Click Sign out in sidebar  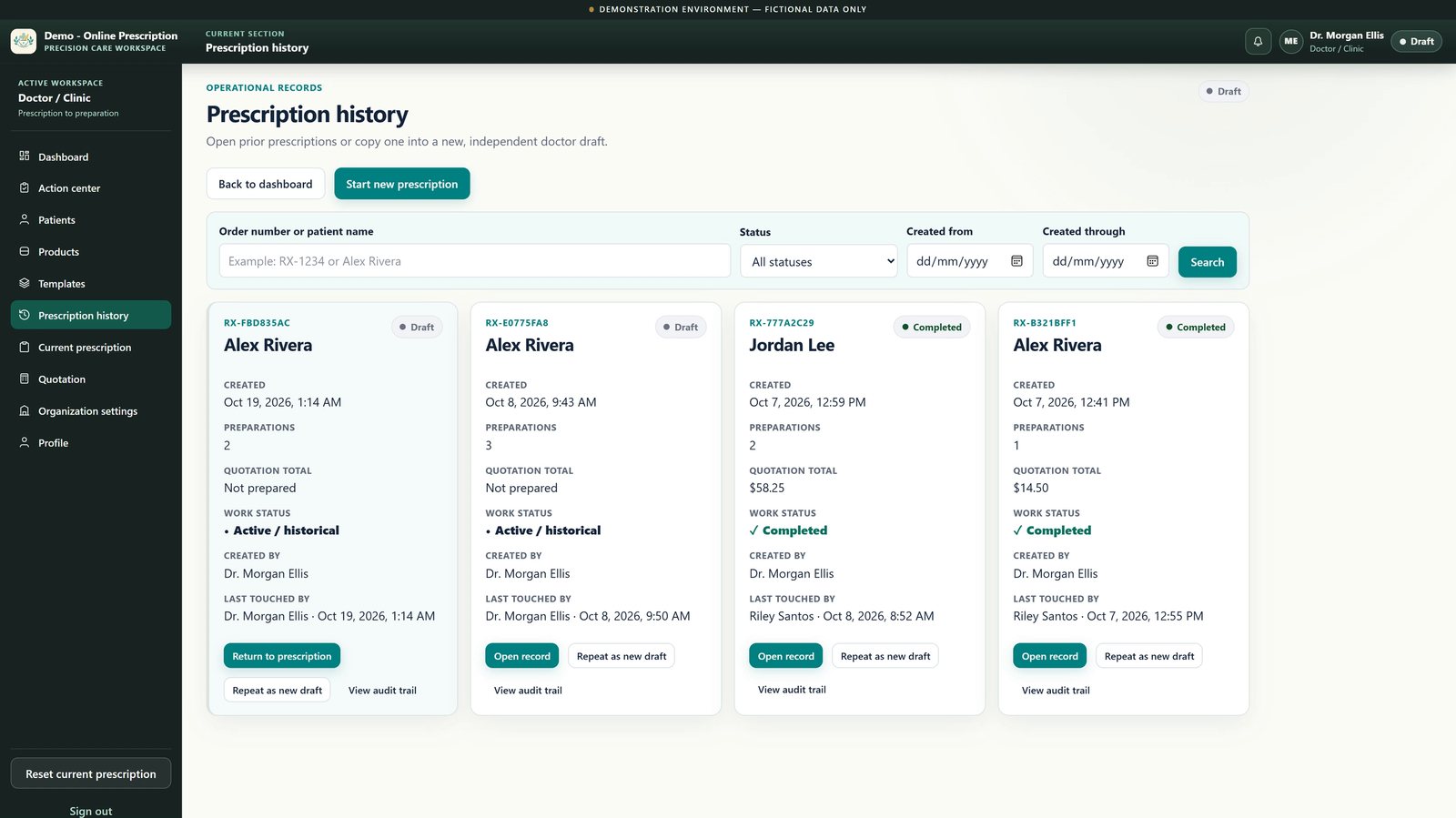pos(91,811)
